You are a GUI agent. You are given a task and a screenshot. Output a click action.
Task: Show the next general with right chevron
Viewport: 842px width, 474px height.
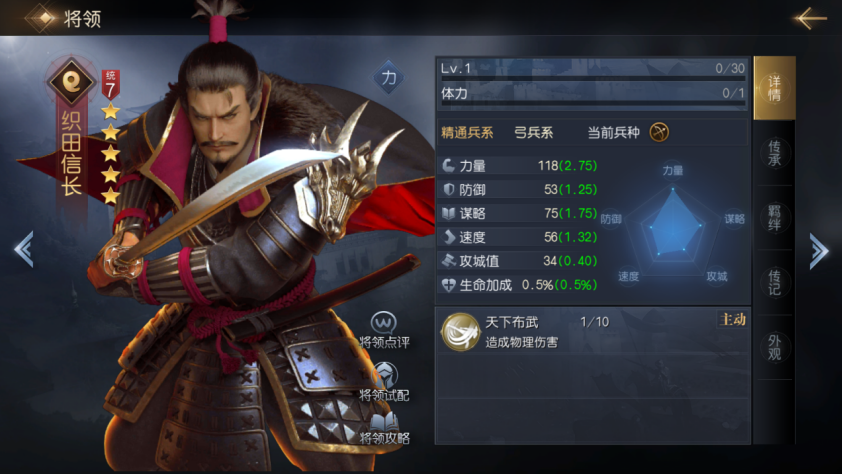[818, 250]
